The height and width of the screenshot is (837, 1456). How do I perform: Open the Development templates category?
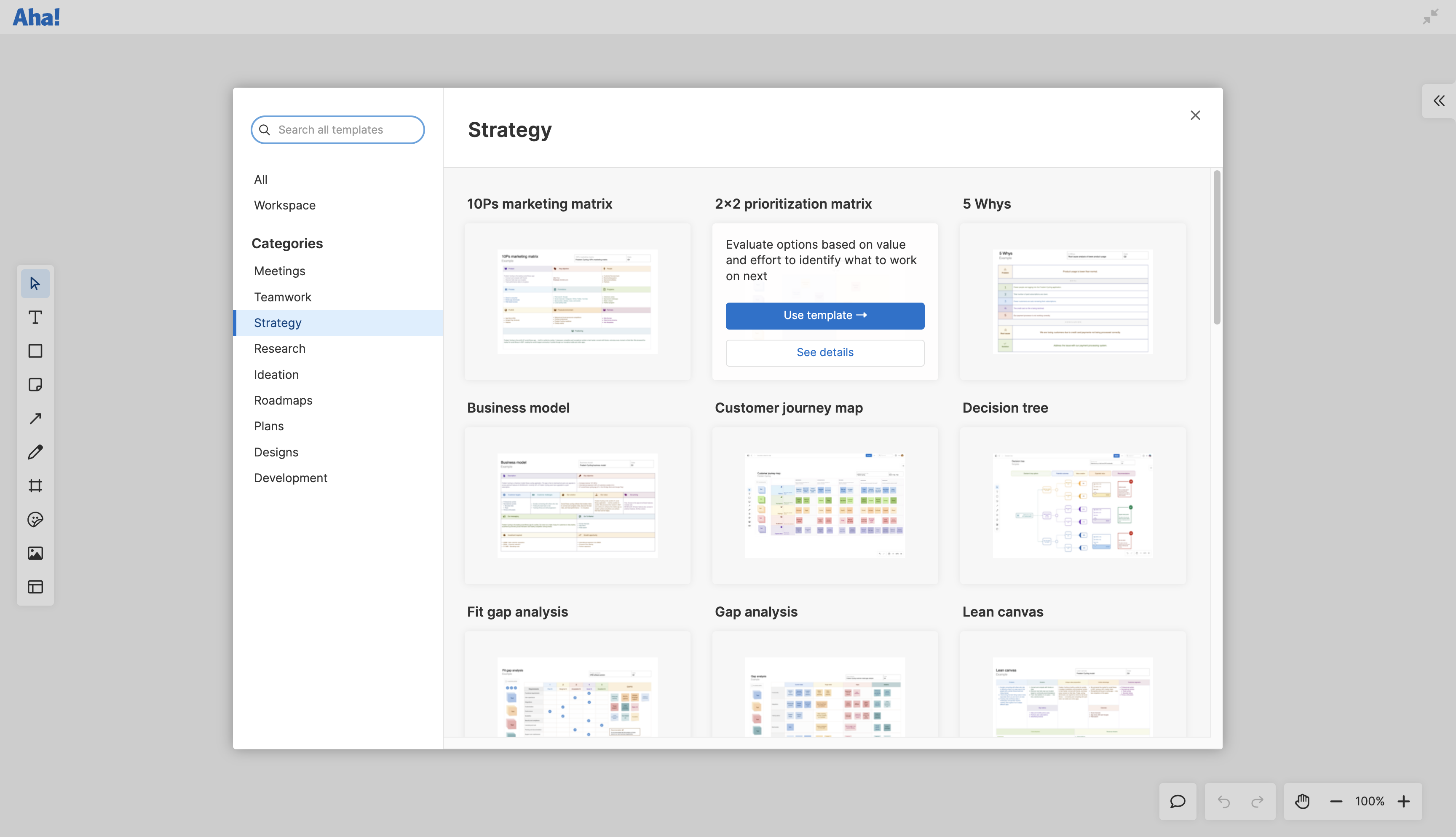290,478
